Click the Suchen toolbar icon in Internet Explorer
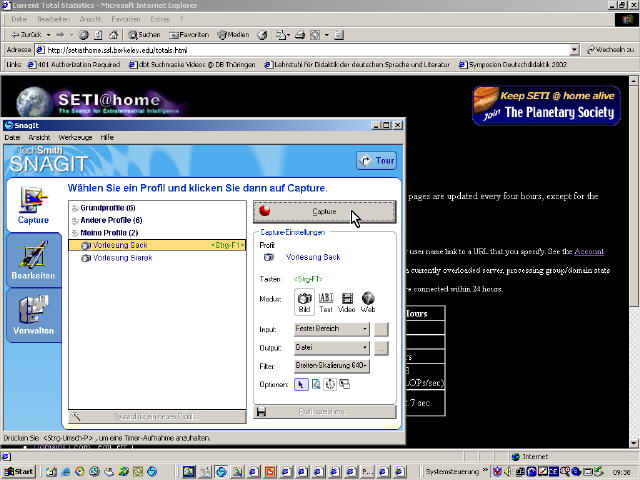The width and height of the screenshot is (640, 480). coord(143,34)
